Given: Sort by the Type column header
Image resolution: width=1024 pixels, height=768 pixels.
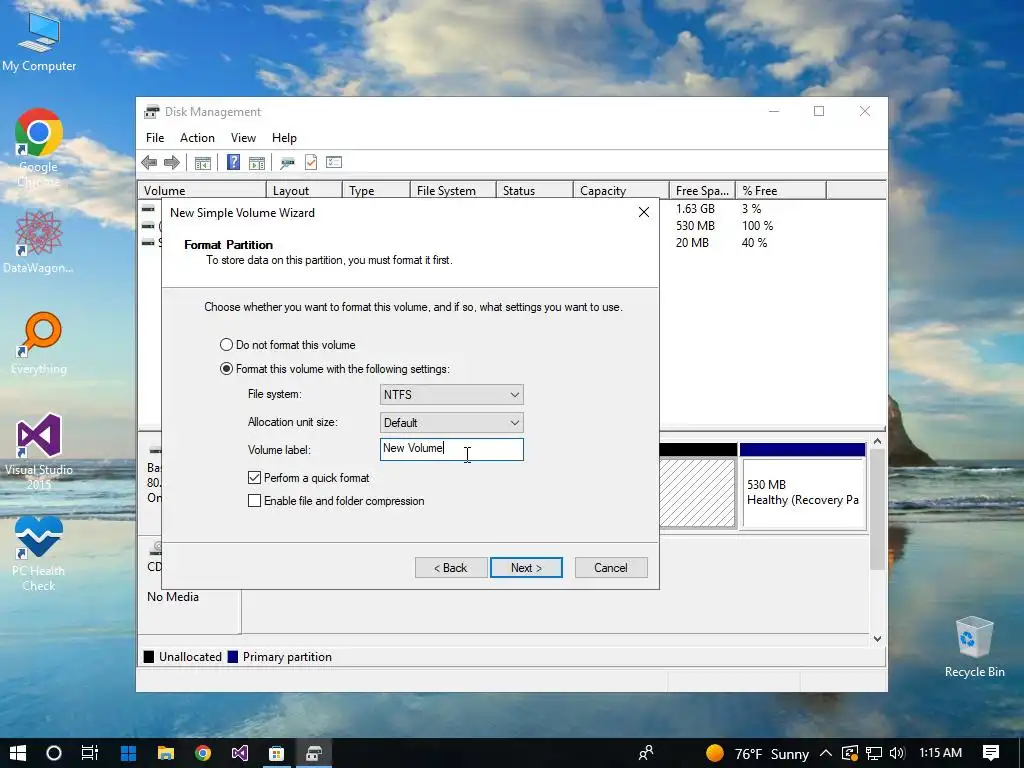Looking at the screenshot, I should (x=376, y=191).
